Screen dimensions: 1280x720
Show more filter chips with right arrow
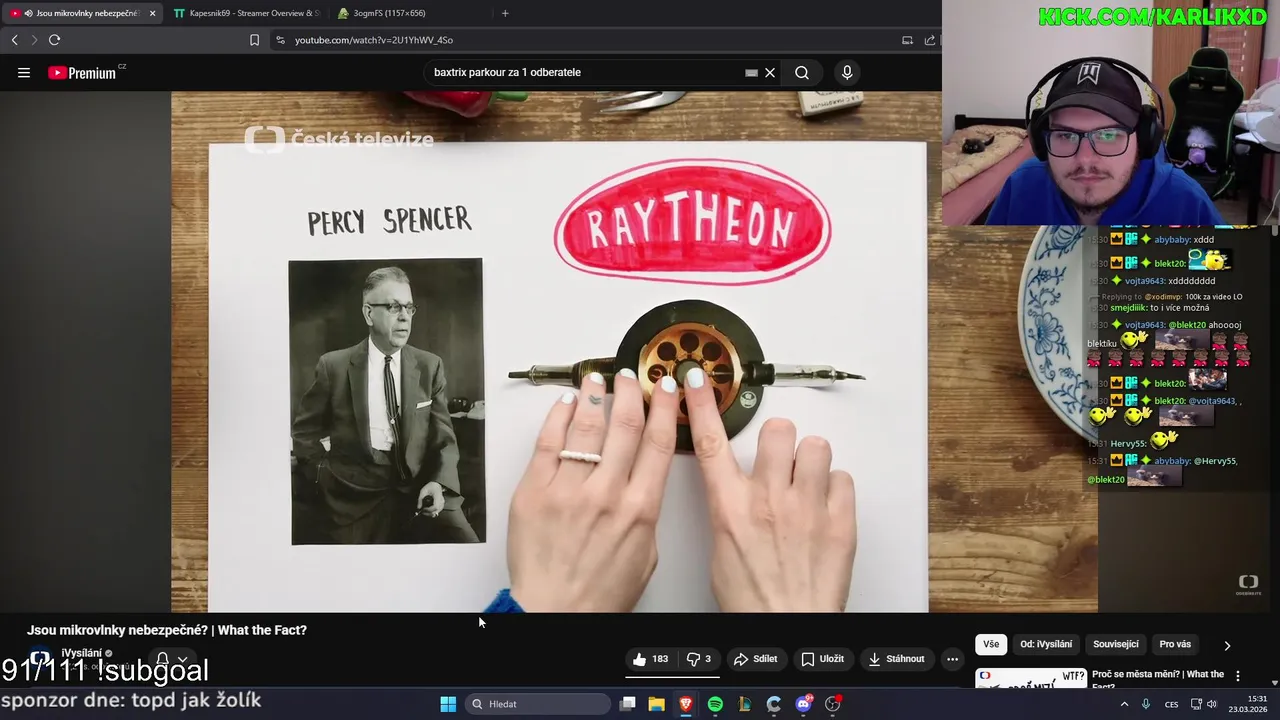(x=1227, y=645)
